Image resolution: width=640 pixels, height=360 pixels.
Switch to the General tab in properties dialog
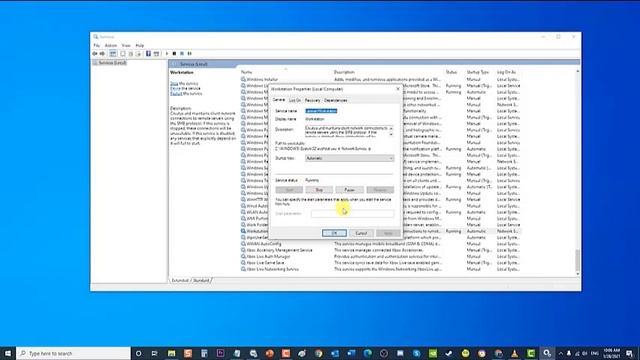[x=279, y=100]
